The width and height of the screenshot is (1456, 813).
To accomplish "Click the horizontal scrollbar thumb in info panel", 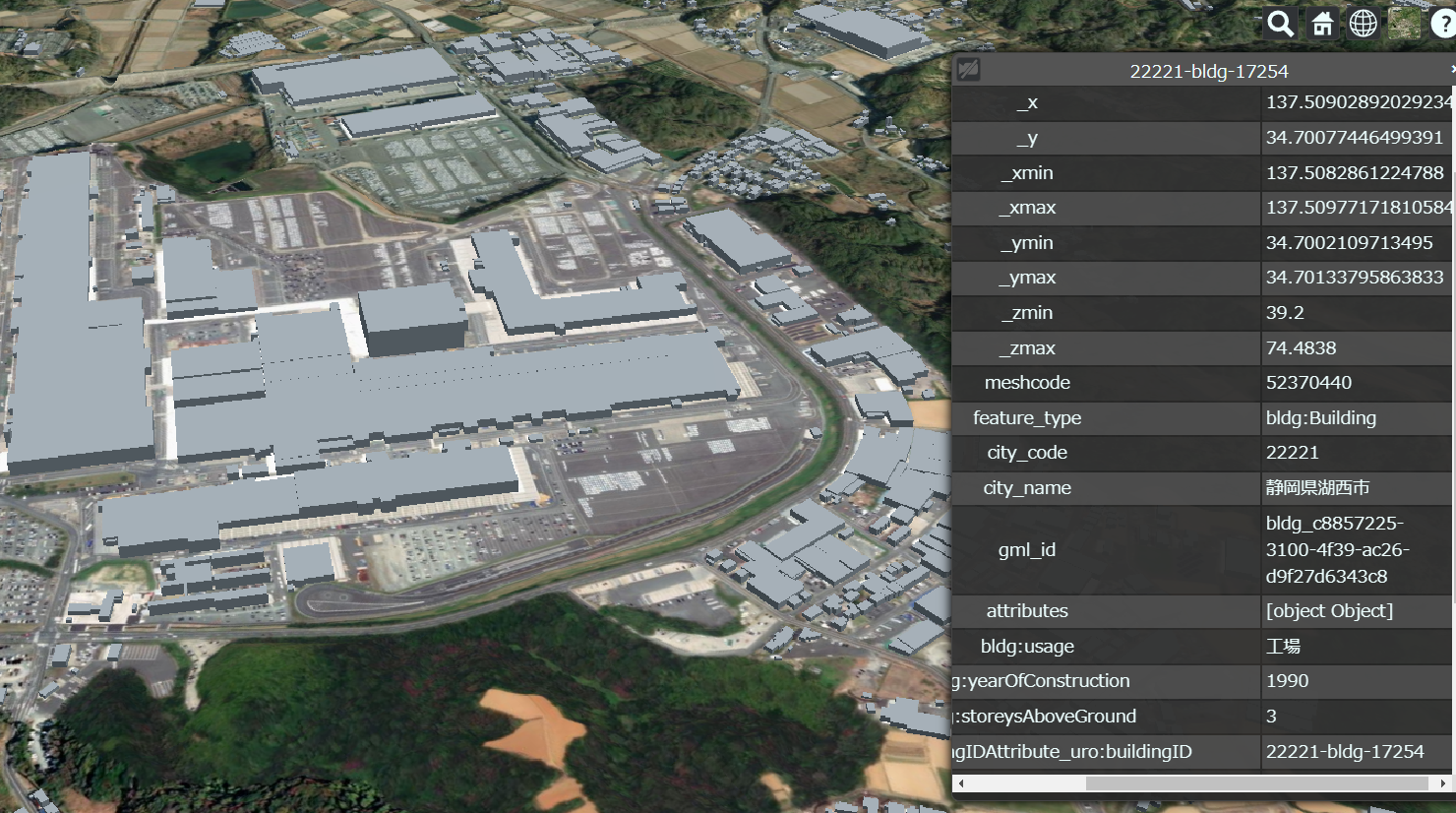I will pyautogui.click(x=1256, y=783).
